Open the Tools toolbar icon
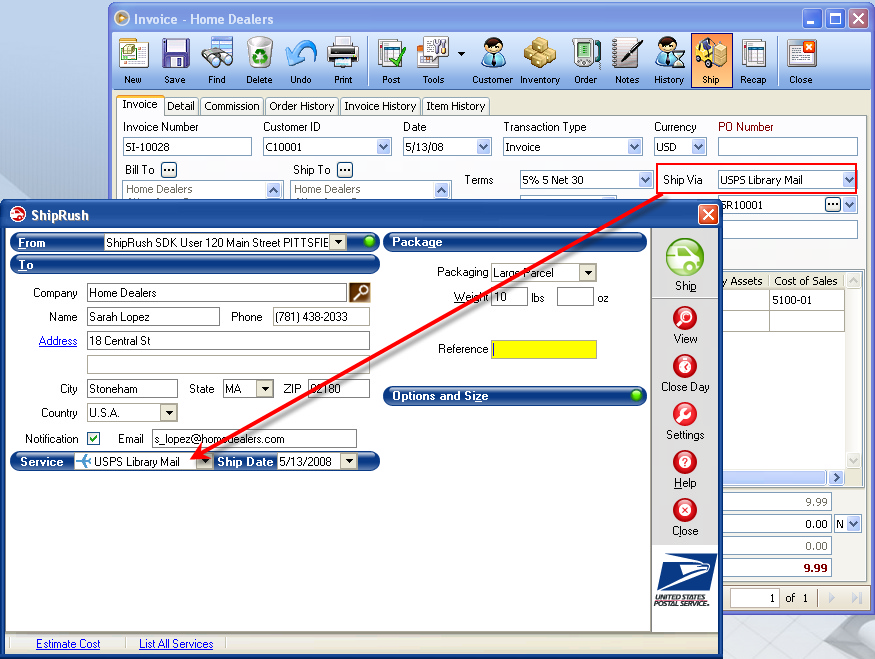The width and height of the screenshot is (875, 659). tap(434, 60)
